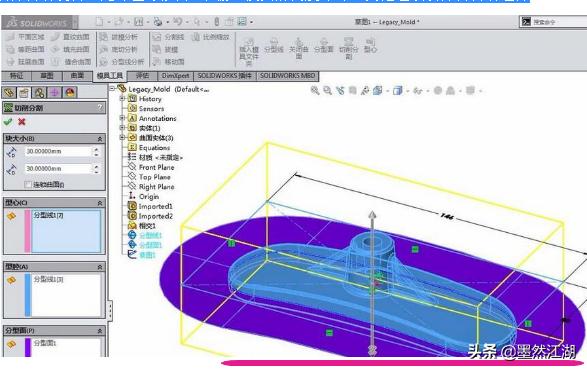587x370 pixels.
Task: Toggle the 连锁曲面 interlock surface checkbox
Action: tap(28, 184)
